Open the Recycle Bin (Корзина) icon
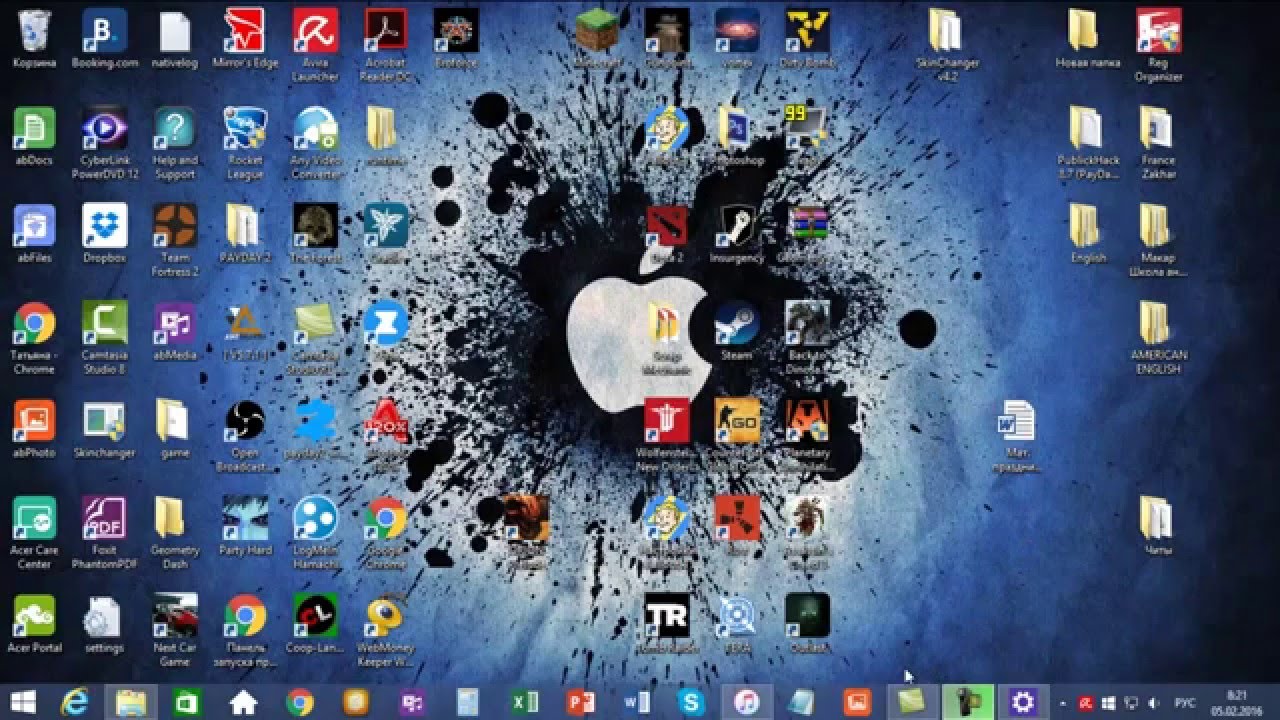 pos(34,31)
